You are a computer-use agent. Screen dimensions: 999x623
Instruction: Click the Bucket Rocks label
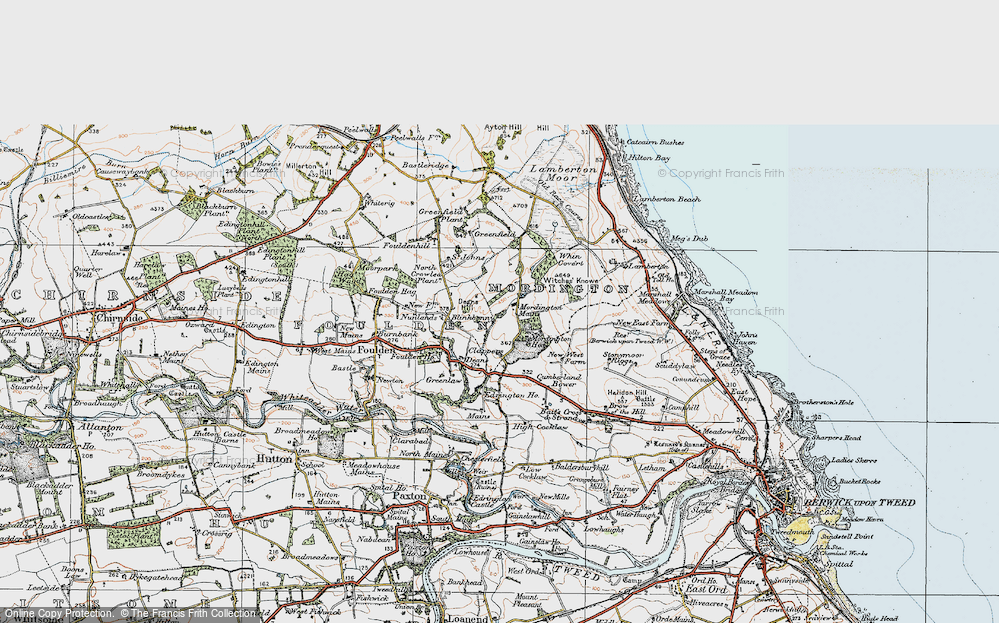click(x=859, y=482)
